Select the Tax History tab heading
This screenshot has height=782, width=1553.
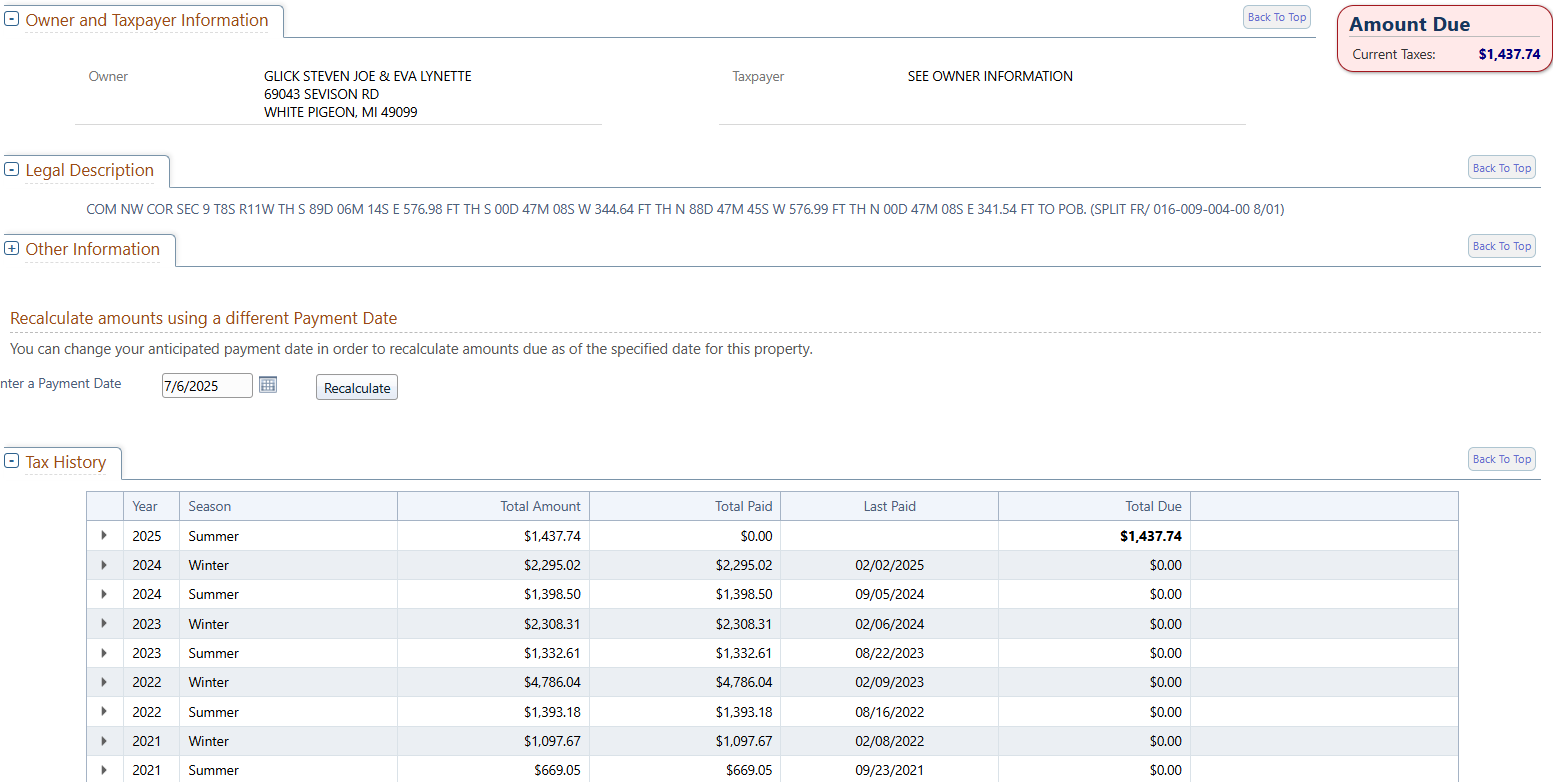pyautogui.click(x=66, y=462)
